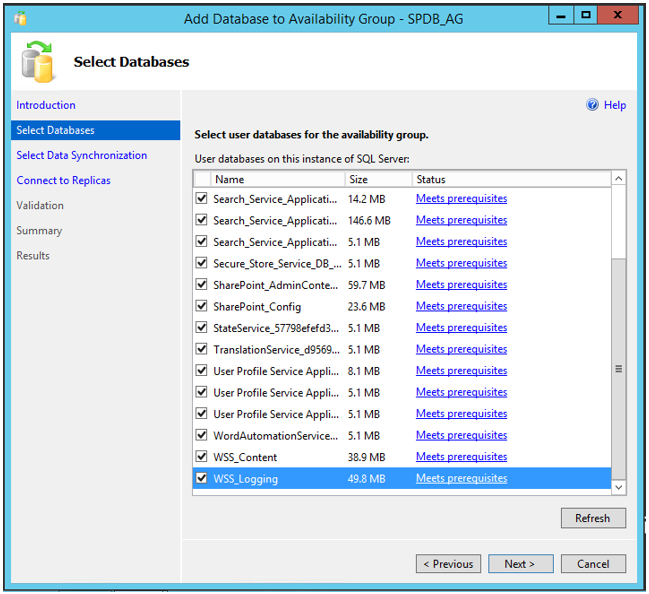The image size is (649, 594).
Task: Maximize the Add Database wizard window
Action: (586, 15)
